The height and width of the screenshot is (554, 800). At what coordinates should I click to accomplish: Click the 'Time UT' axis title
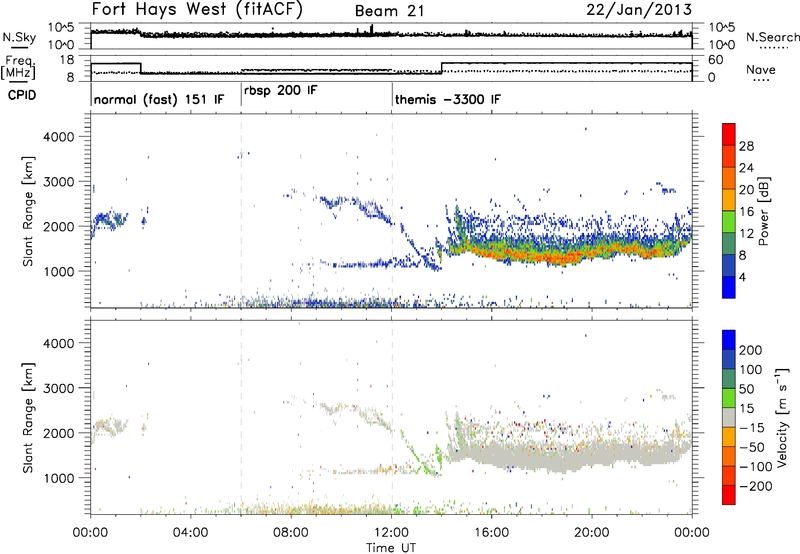tap(391, 547)
